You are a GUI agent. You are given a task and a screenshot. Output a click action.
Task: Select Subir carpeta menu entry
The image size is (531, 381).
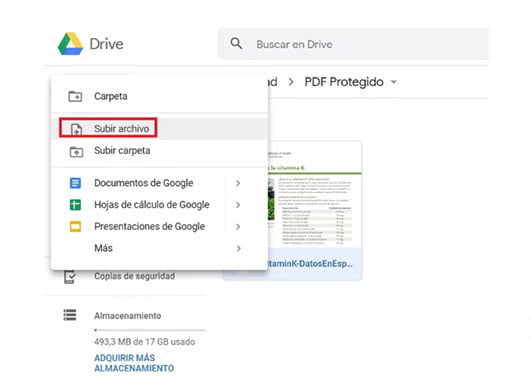pos(159,151)
